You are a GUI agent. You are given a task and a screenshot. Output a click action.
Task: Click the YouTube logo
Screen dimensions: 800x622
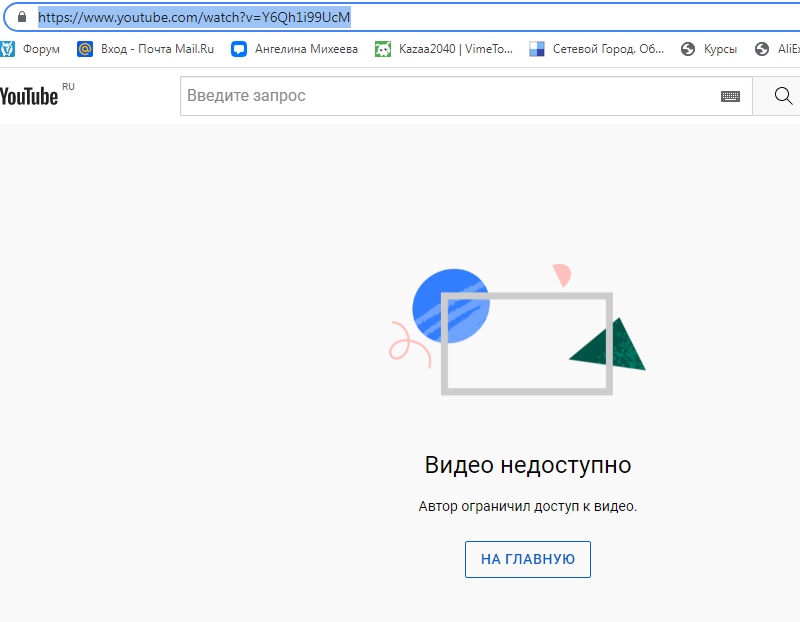click(29, 96)
